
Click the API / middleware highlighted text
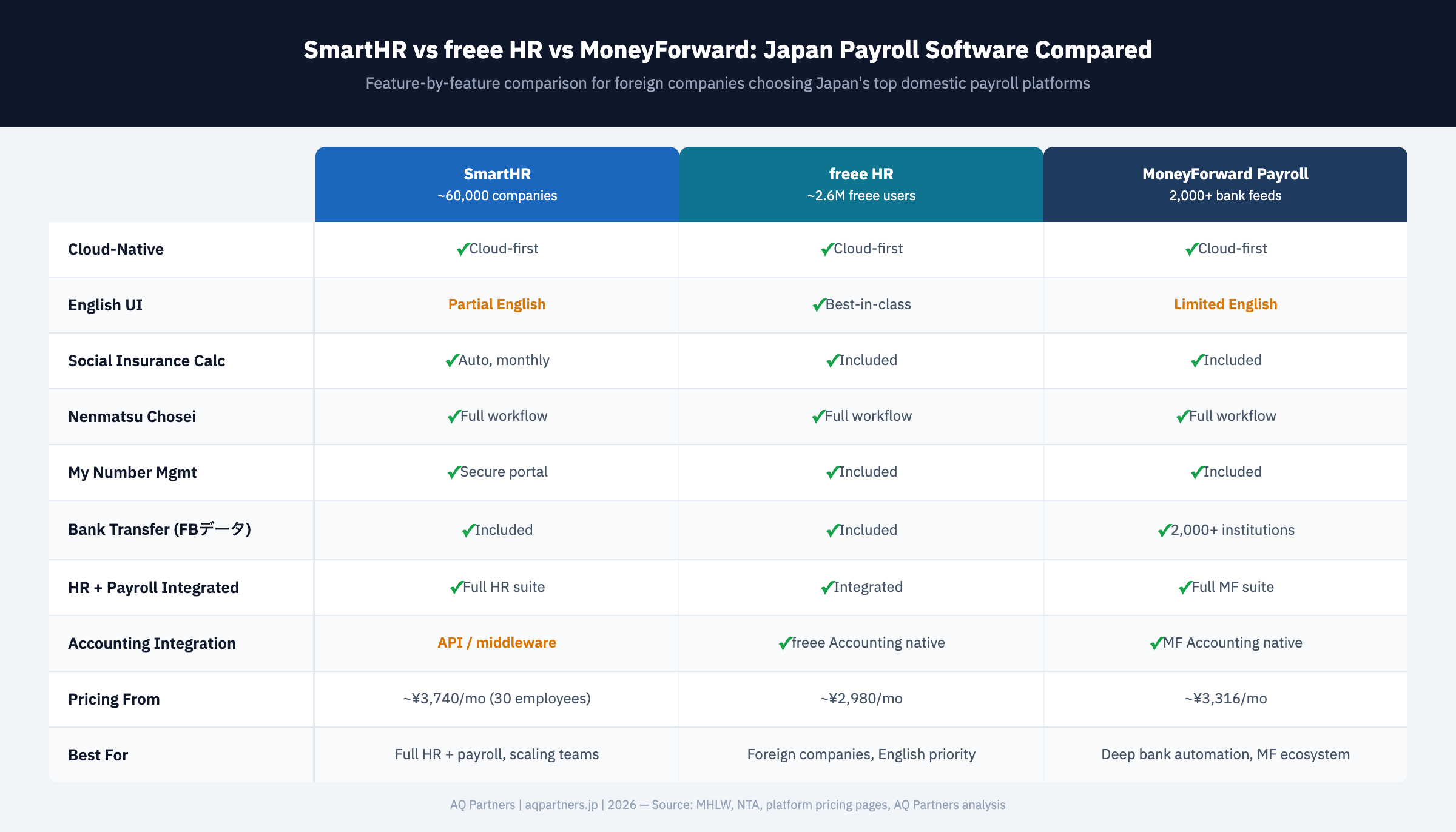[496, 643]
